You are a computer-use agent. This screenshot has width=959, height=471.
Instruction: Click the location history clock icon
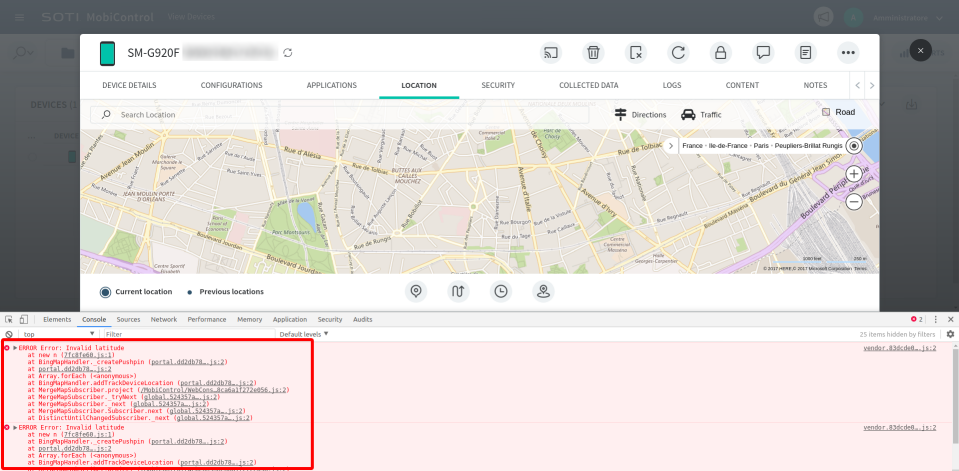[501, 291]
